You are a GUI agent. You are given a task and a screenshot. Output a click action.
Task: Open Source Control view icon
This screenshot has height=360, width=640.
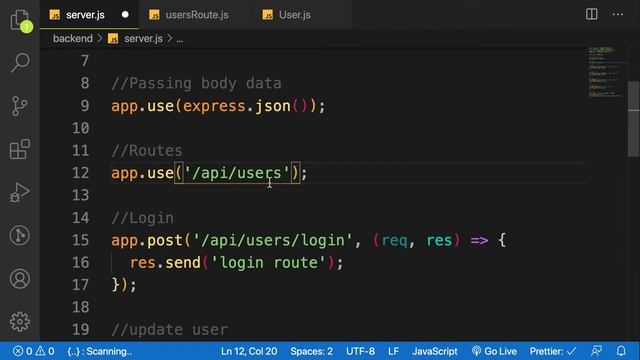[x=20, y=106]
